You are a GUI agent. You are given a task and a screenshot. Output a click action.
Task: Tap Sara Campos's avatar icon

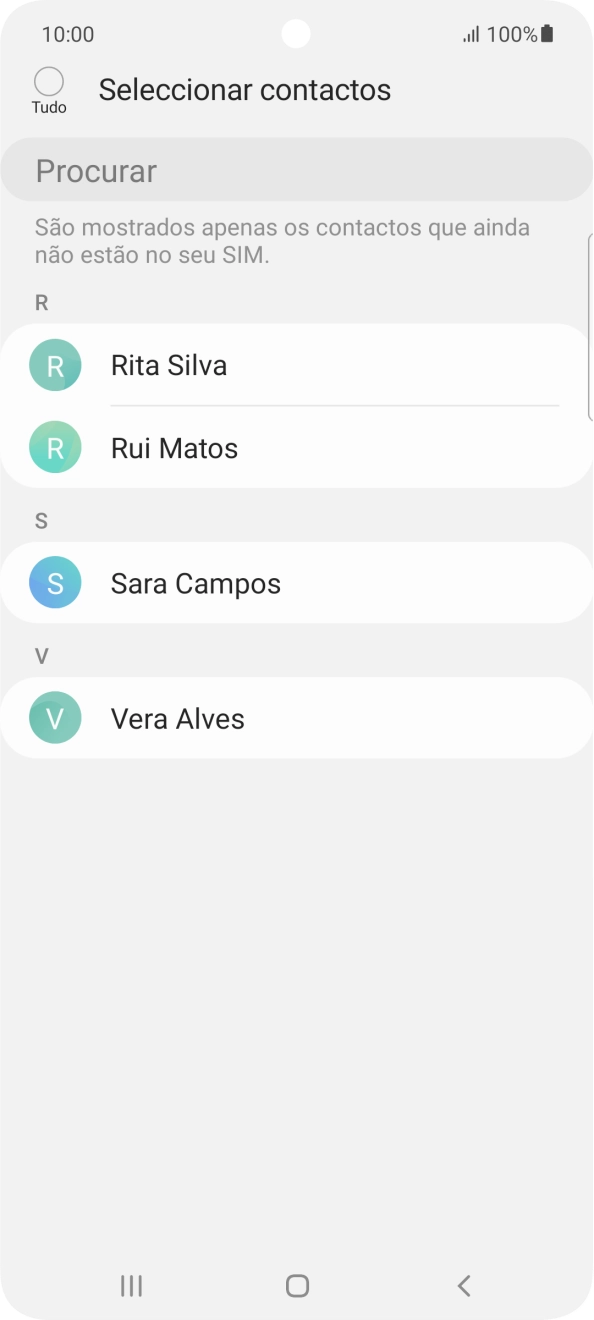click(x=55, y=582)
